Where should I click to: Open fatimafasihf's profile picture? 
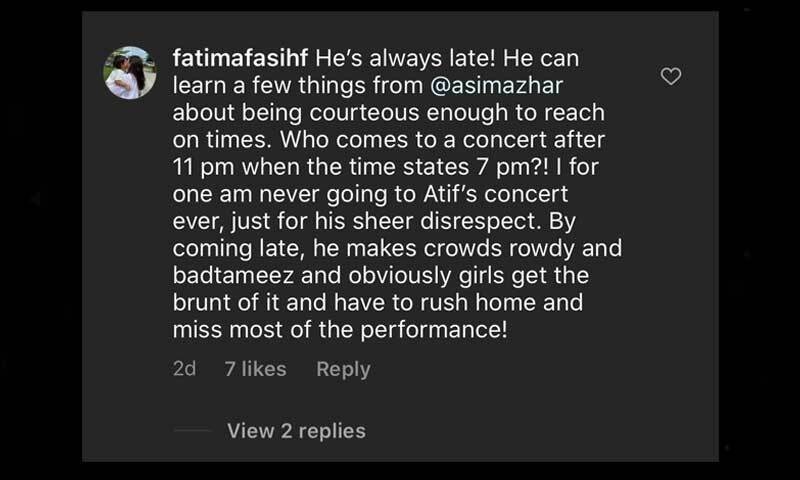pyautogui.click(x=130, y=73)
